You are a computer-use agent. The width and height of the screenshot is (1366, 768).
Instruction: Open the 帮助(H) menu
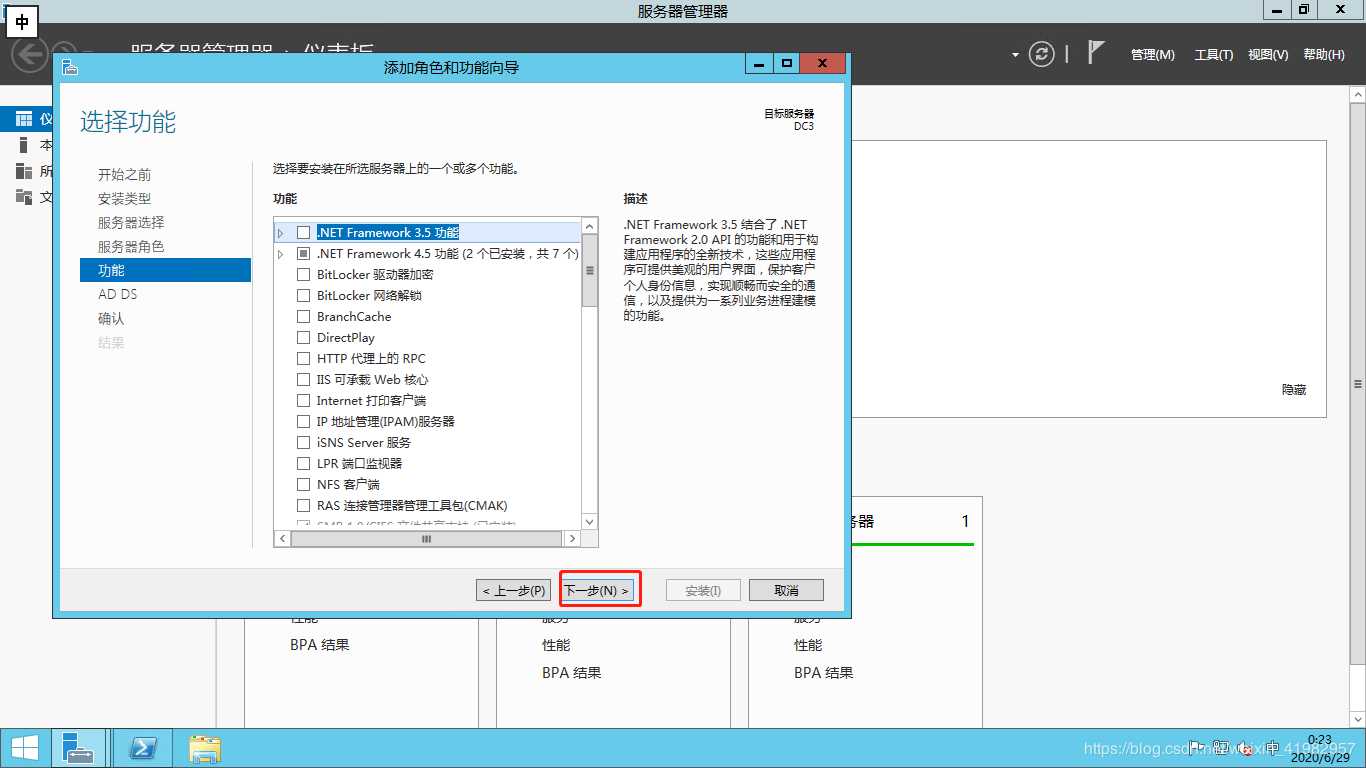(1324, 55)
